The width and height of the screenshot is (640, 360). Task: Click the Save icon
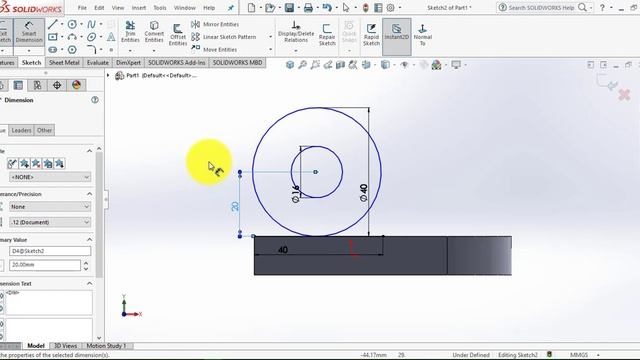[289, 8]
